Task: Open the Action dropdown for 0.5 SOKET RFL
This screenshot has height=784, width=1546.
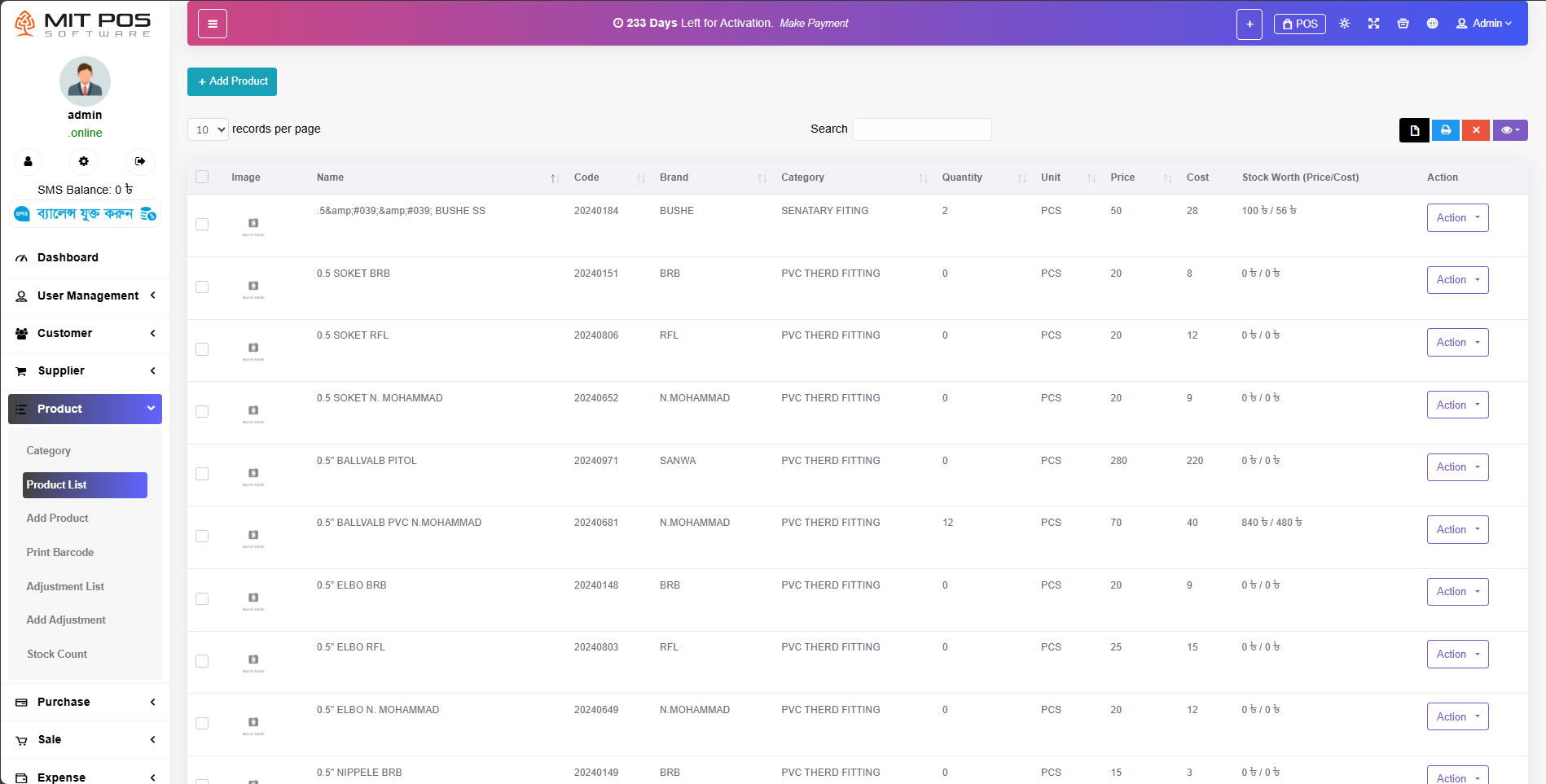Action: 1457,343
